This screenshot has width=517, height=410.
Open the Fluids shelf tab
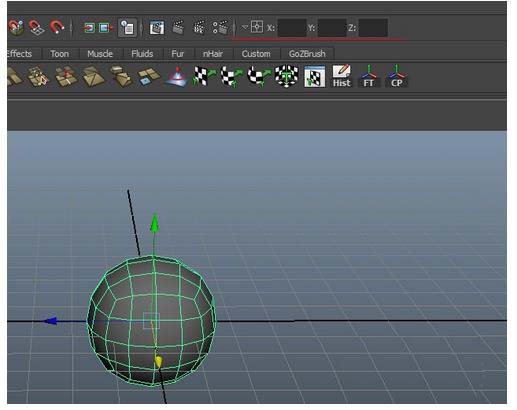tap(142, 54)
